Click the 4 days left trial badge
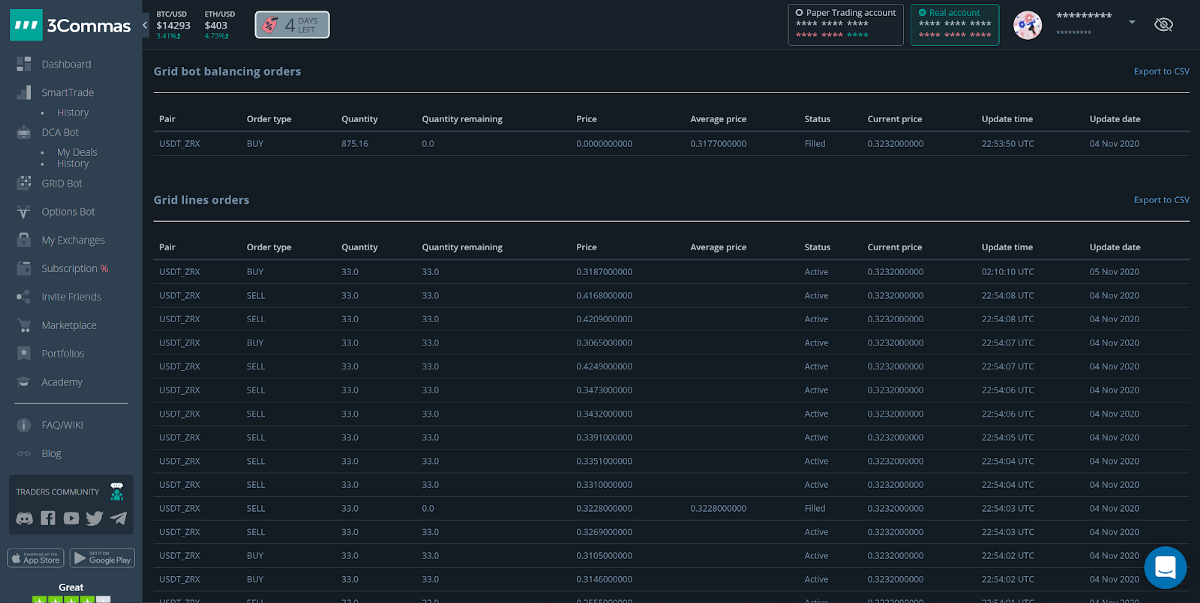 [292, 25]
